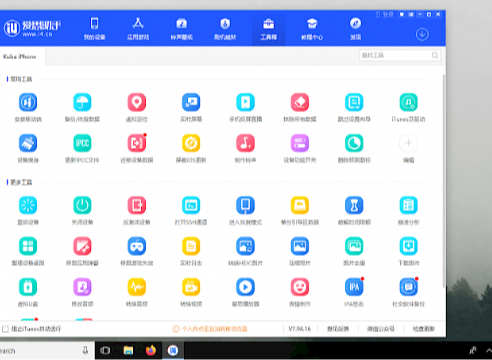The image size is (492, 360).
Task: Open the Compress Photos tool
Action: point(300,246)
